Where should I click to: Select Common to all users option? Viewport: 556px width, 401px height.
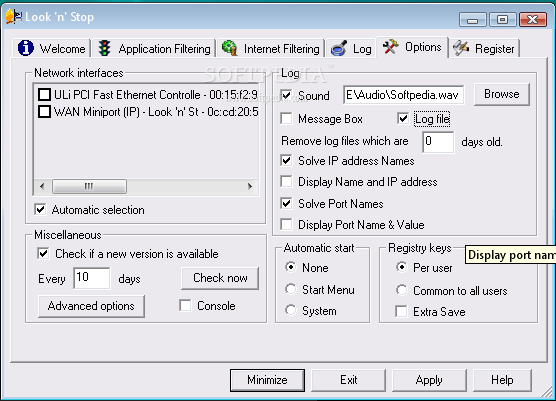(x=402, y=290)
